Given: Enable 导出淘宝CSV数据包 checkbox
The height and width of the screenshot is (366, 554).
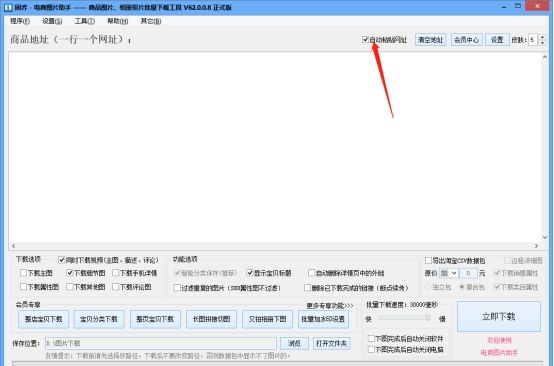Looking at the screenshot, I should point(428,260).
